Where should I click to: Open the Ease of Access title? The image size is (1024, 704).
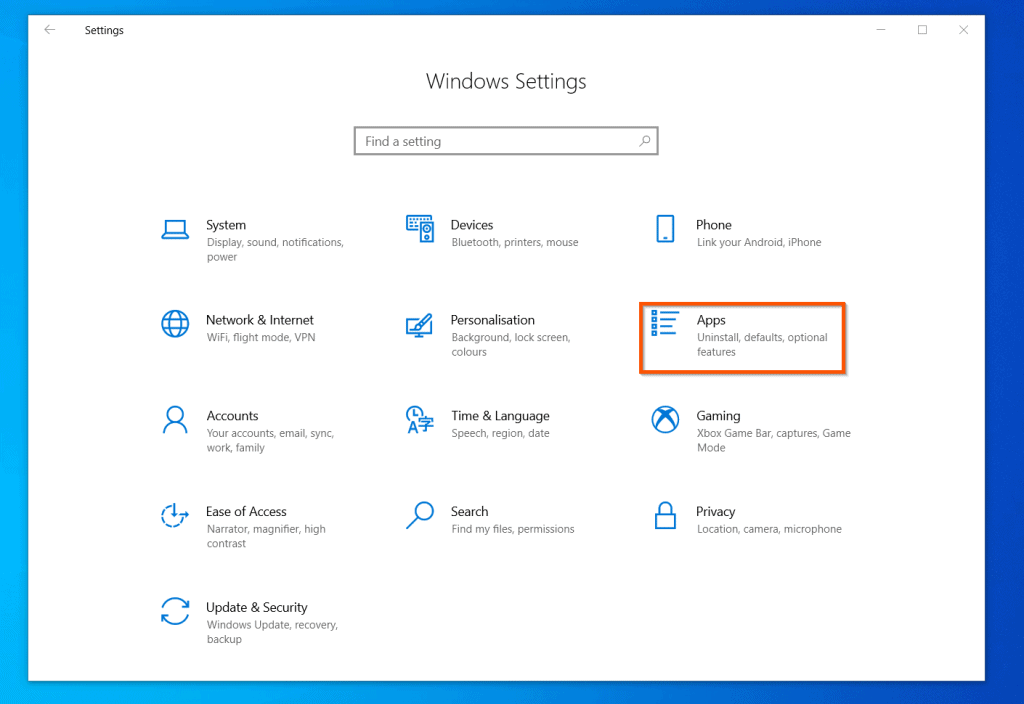[x=246, y=511]
